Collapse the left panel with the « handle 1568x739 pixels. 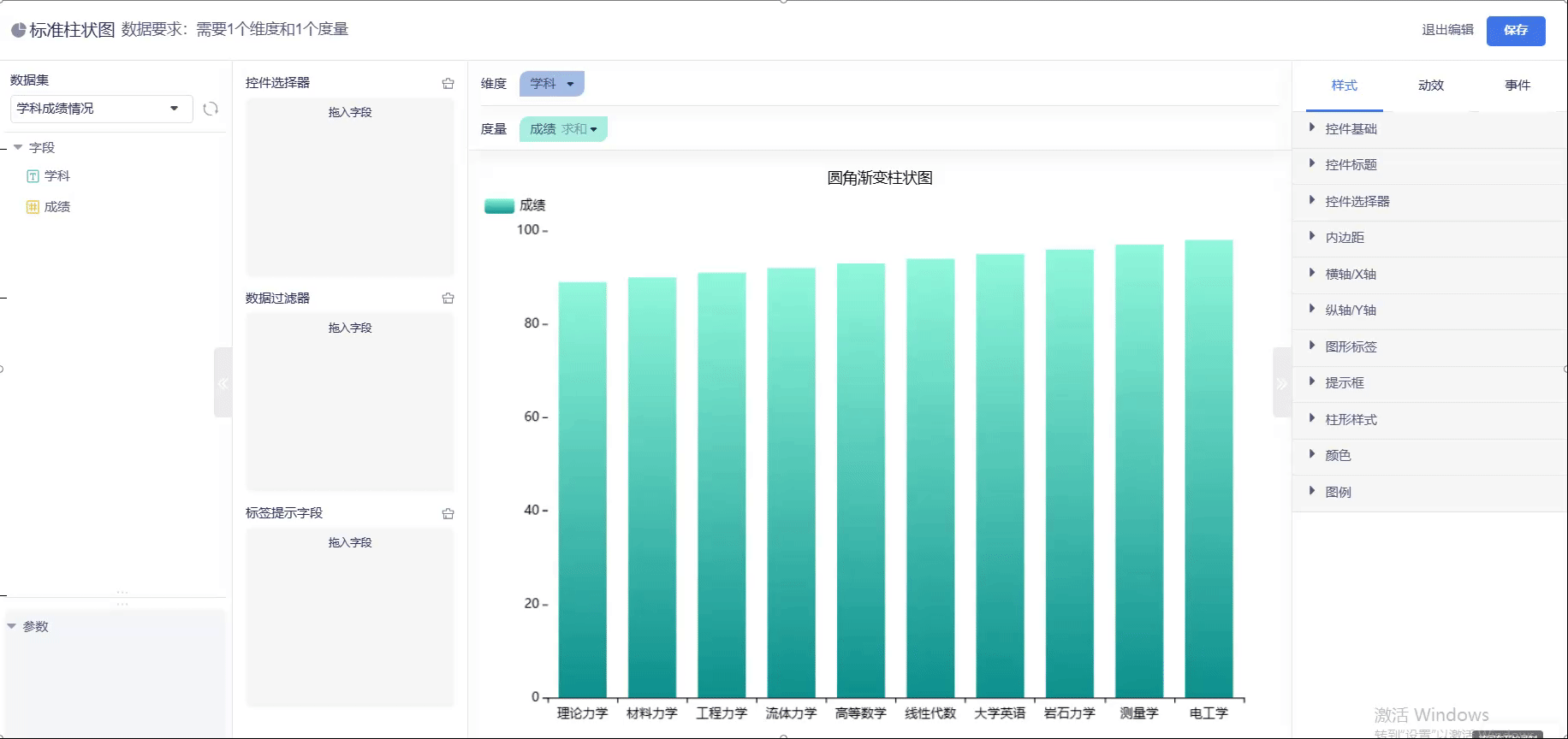(x=223, y=382)
